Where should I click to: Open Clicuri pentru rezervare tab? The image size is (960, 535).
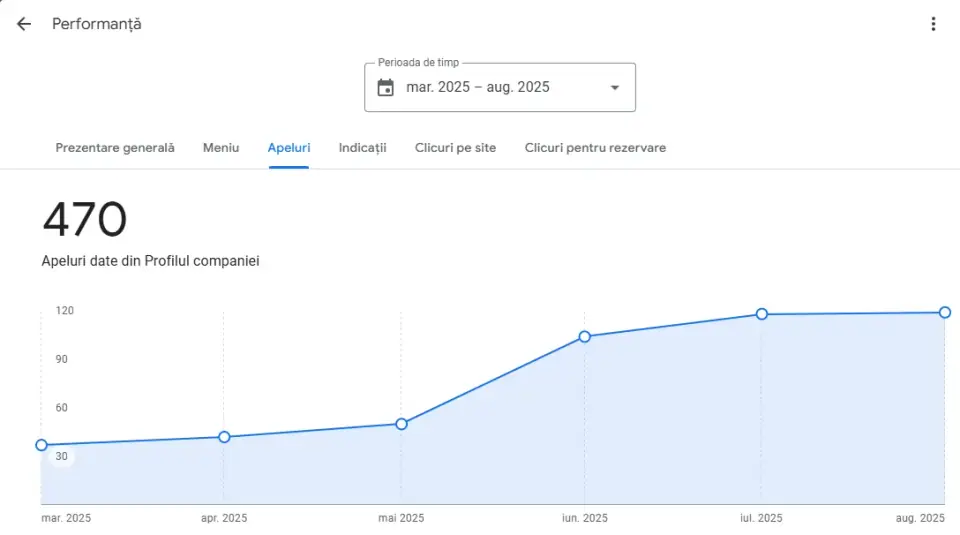point(595,148)
